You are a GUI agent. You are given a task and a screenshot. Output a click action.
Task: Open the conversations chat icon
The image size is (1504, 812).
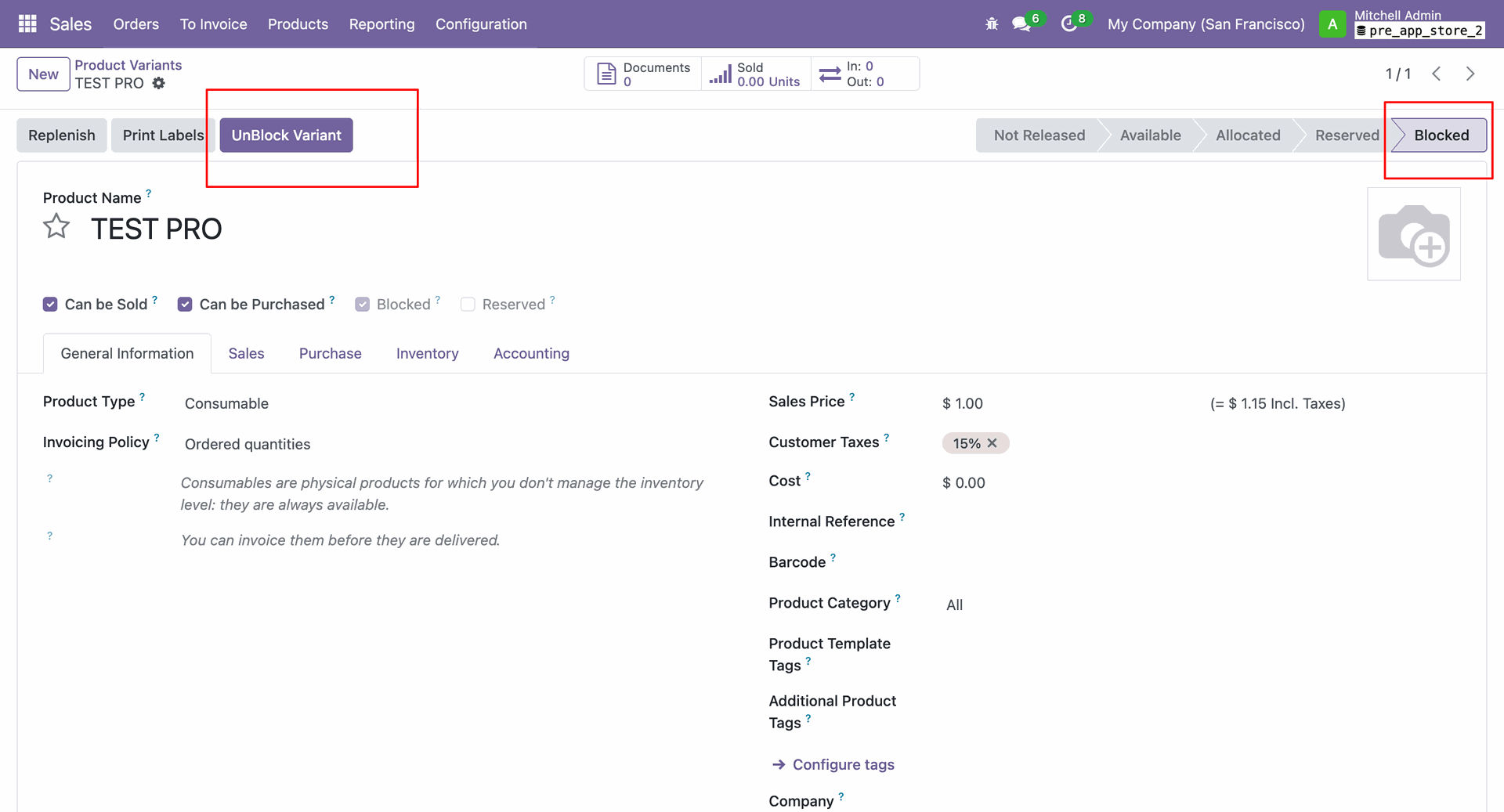tap(1021, 24)
